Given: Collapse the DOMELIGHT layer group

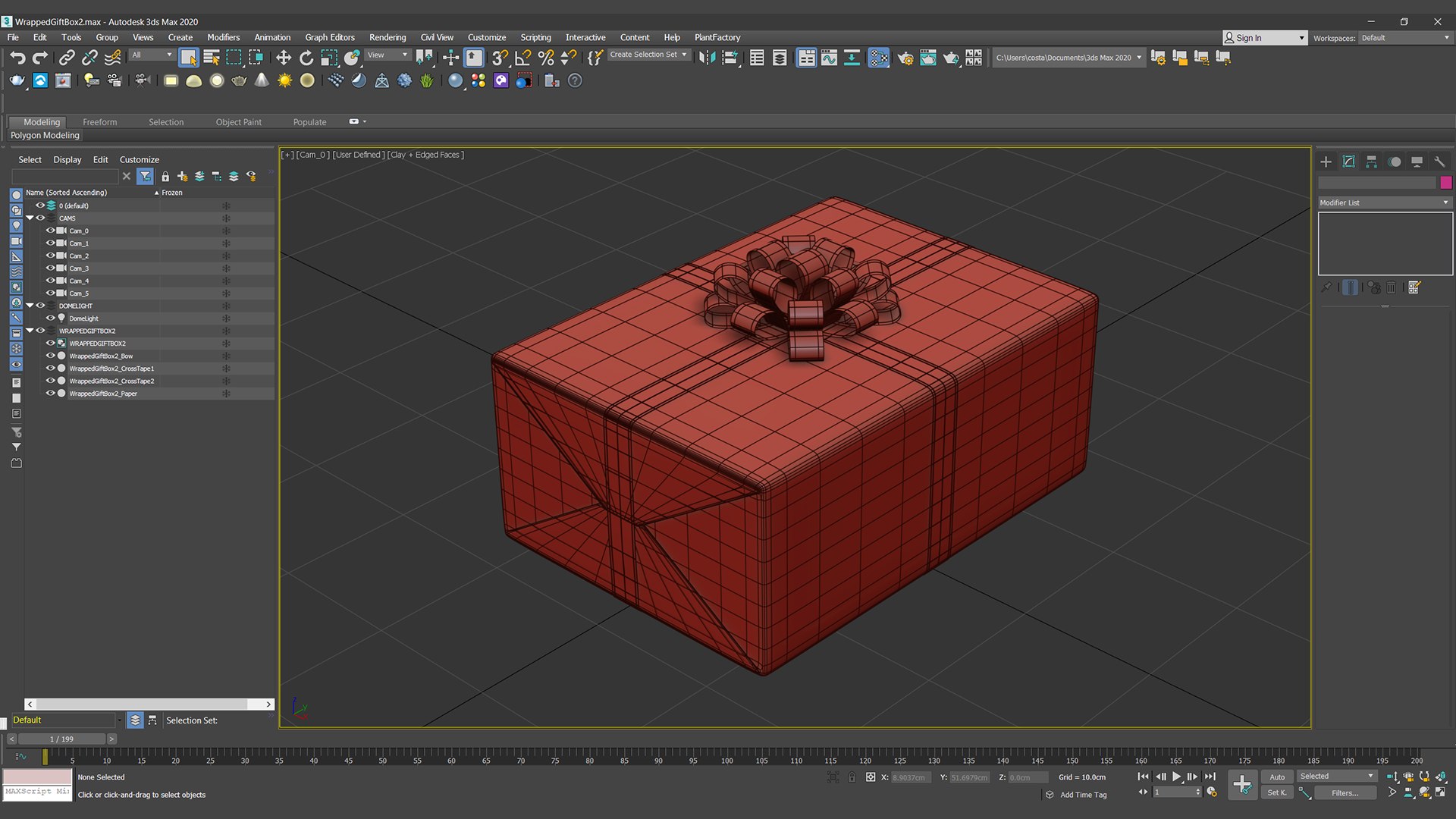Looking at the screenshot, I should (30, 306).
